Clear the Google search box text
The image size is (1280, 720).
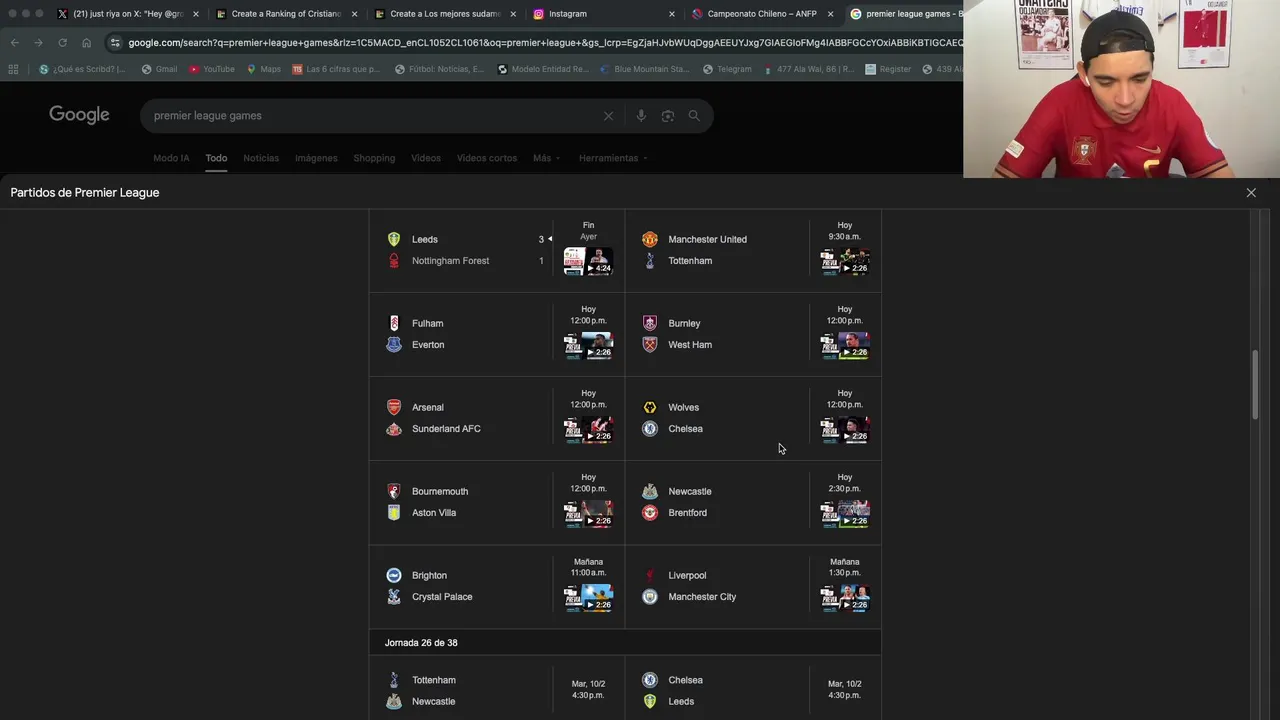point(608,116)
